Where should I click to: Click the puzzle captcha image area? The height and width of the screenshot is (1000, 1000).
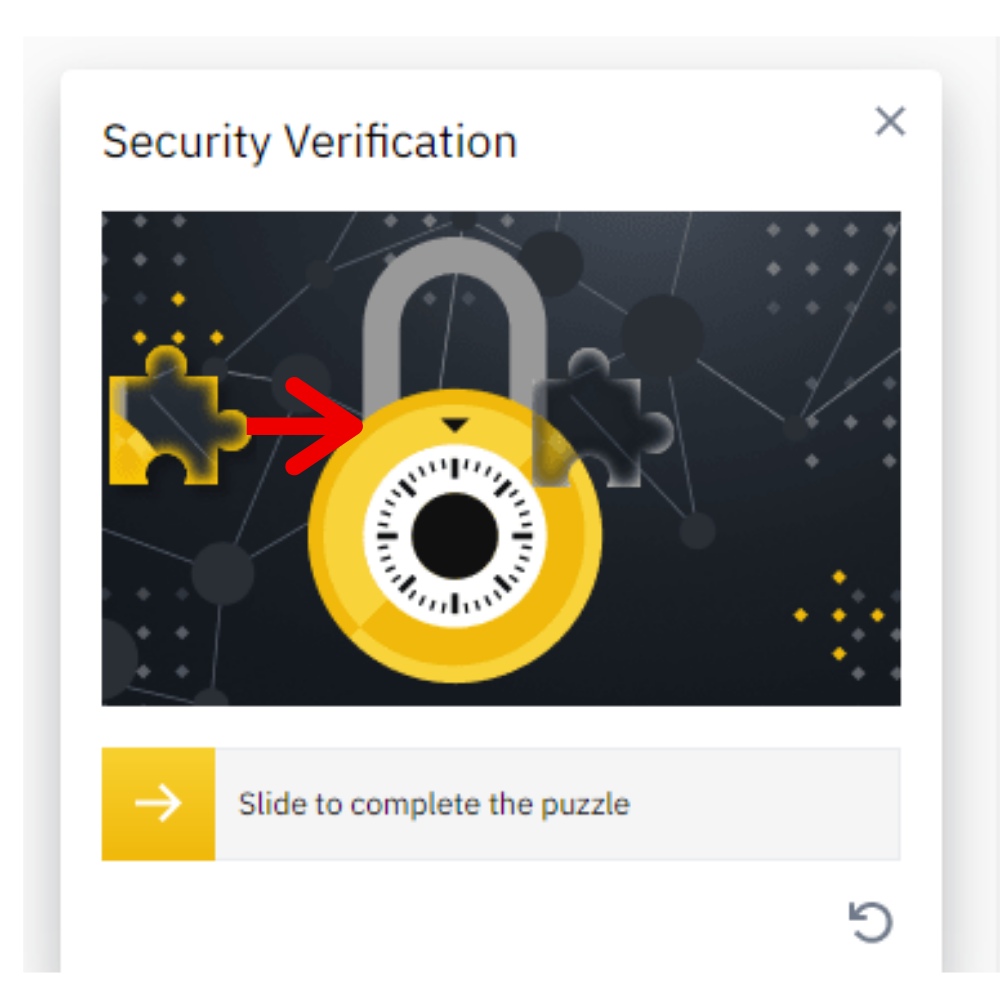pyautogui.click(x=500, y=455)
